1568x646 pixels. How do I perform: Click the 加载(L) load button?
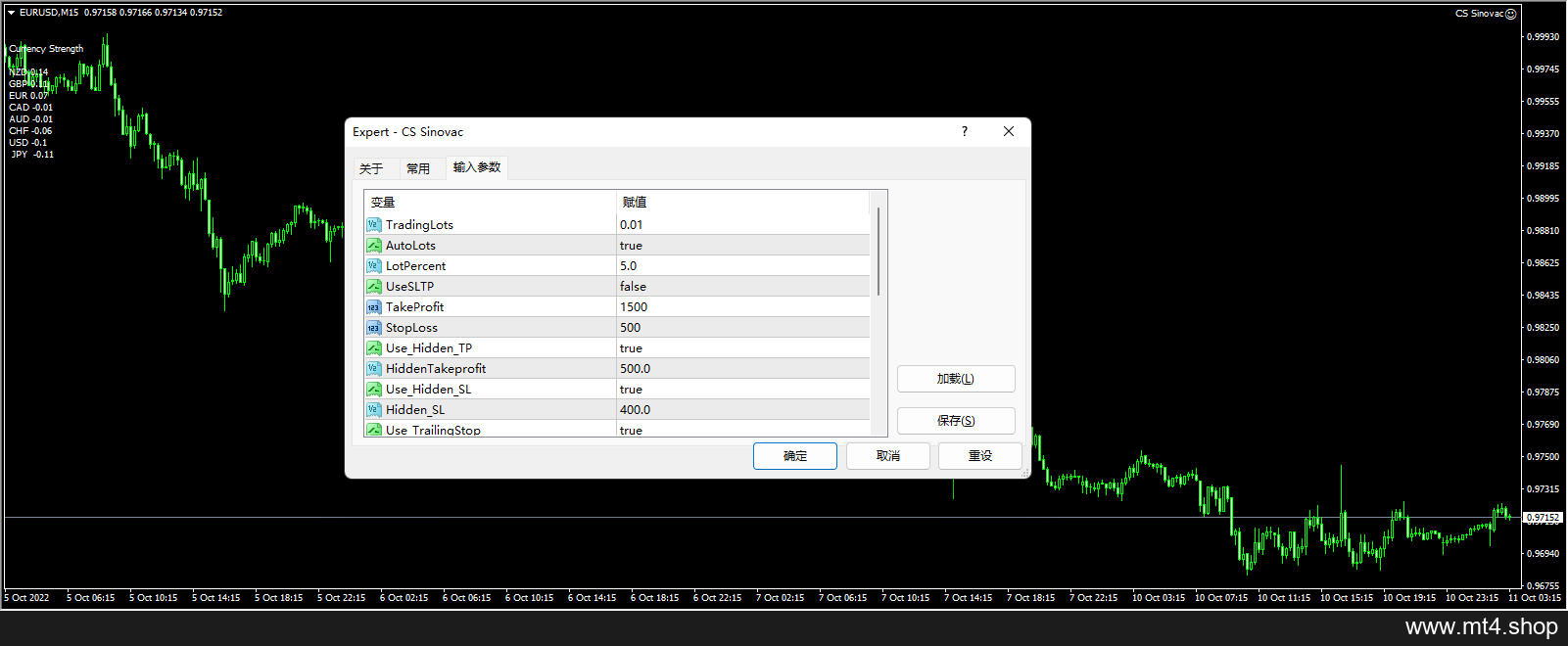click(956, 379)
